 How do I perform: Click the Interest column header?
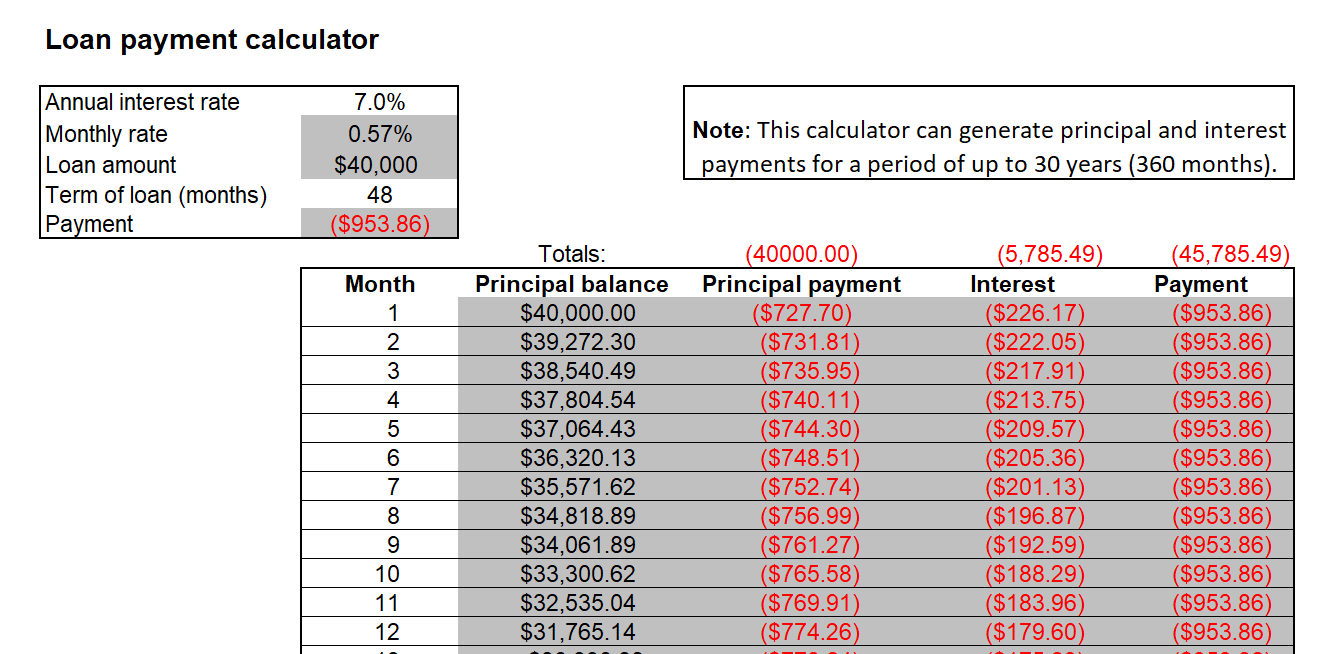coord(1012,284)
